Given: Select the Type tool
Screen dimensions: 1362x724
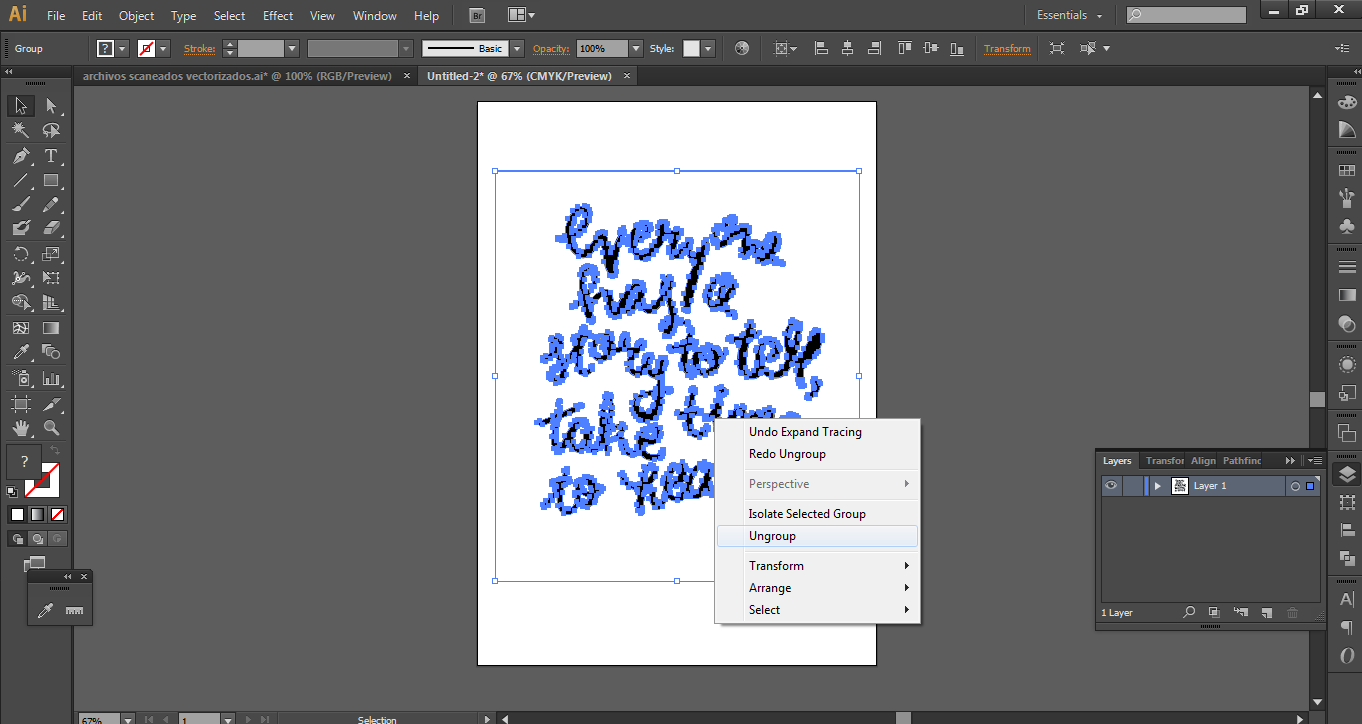Looking at the screenshot, I should click(51, 156).
